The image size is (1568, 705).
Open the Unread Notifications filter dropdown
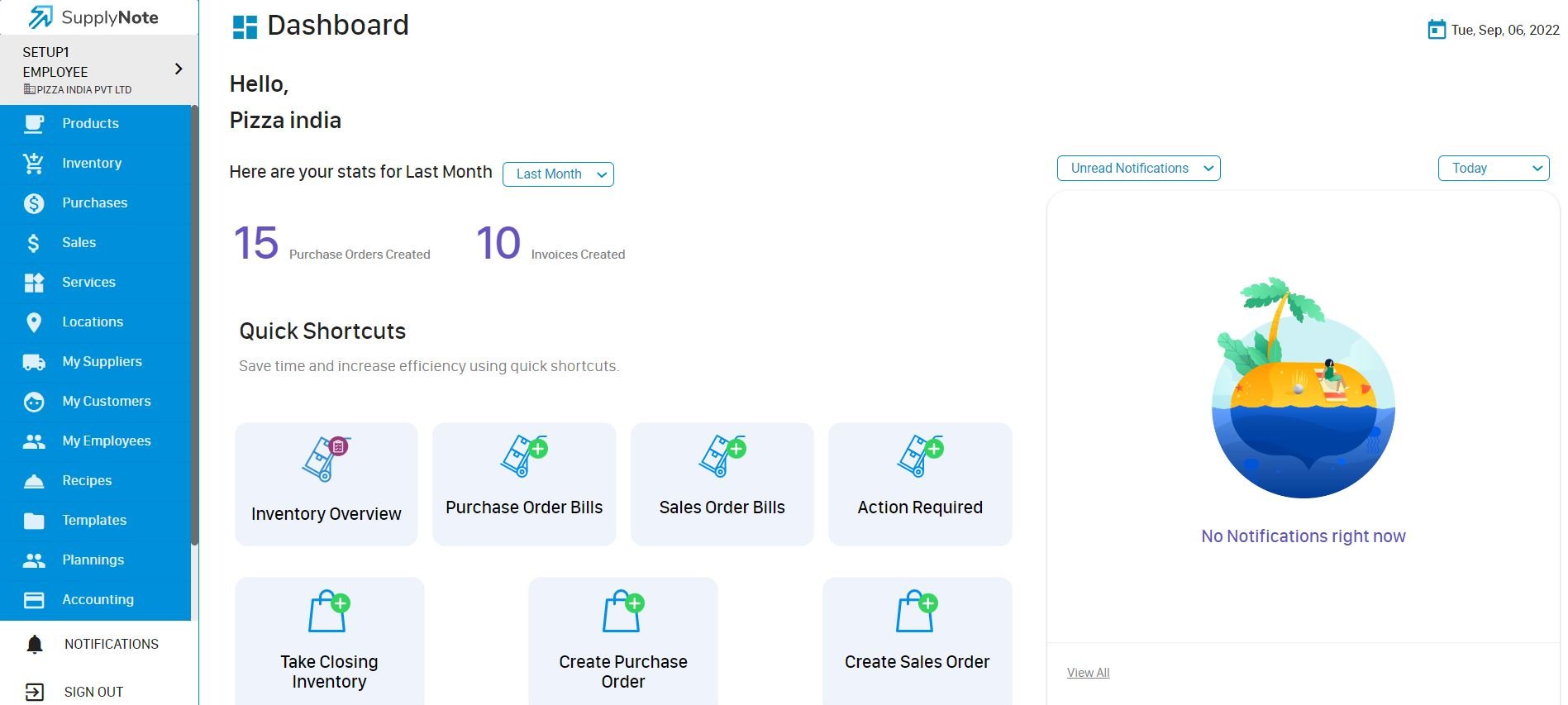(x=1138, y=169)
